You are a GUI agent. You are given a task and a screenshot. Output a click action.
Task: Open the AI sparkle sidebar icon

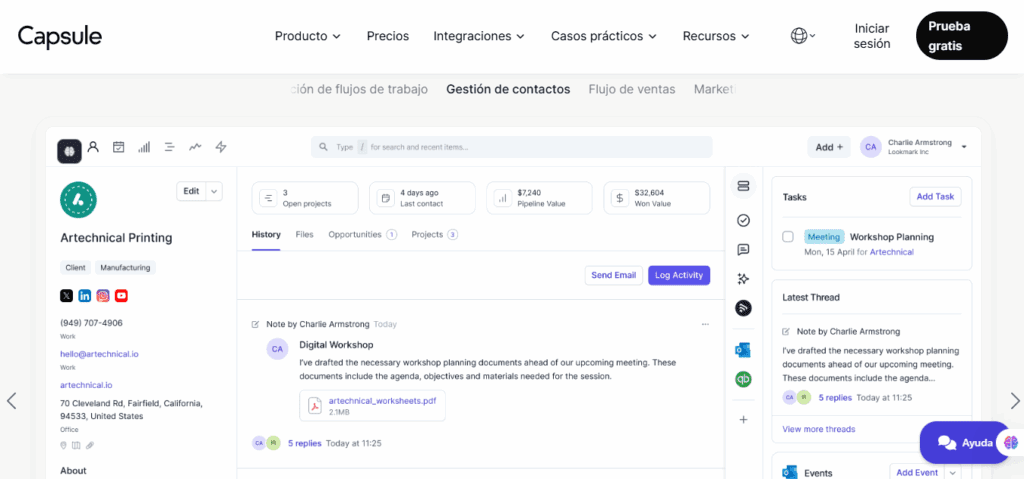coord(743,279)
